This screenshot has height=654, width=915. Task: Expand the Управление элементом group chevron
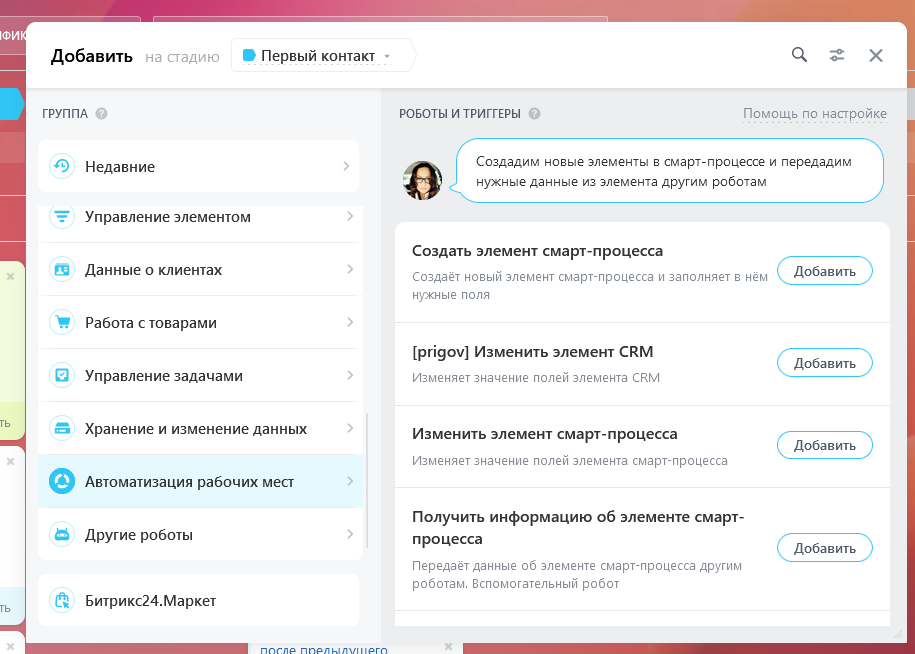click(x=347, y=217)
